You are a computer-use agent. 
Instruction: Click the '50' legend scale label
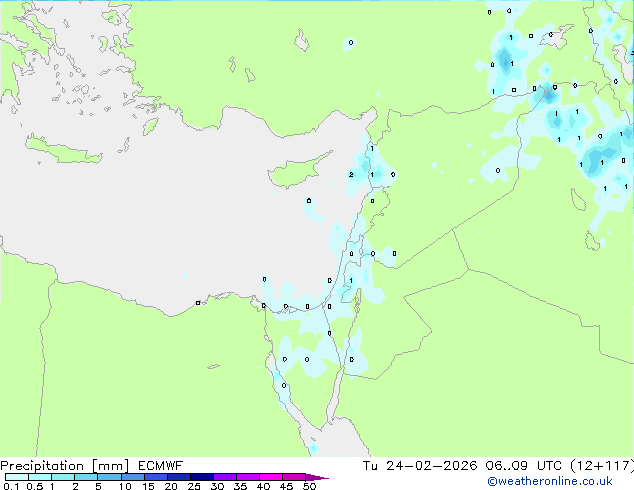pos(309,486)
